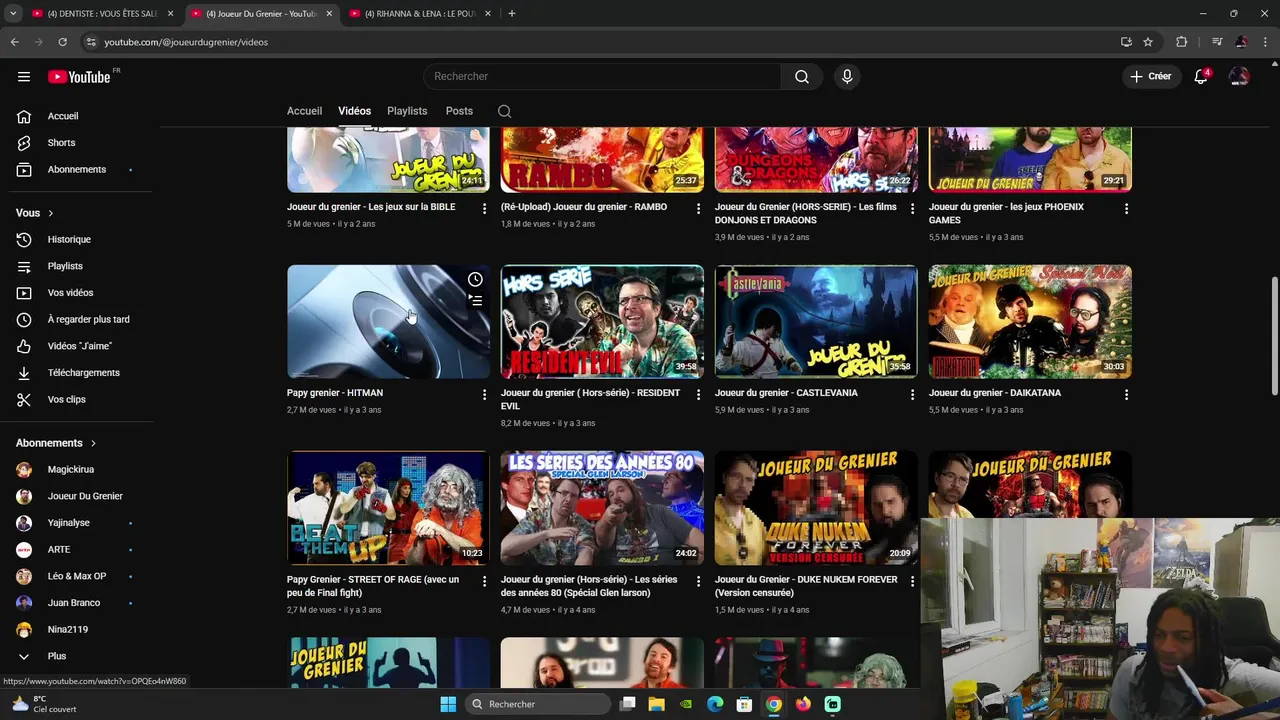Click the Créer button

tap(1151, 76)
